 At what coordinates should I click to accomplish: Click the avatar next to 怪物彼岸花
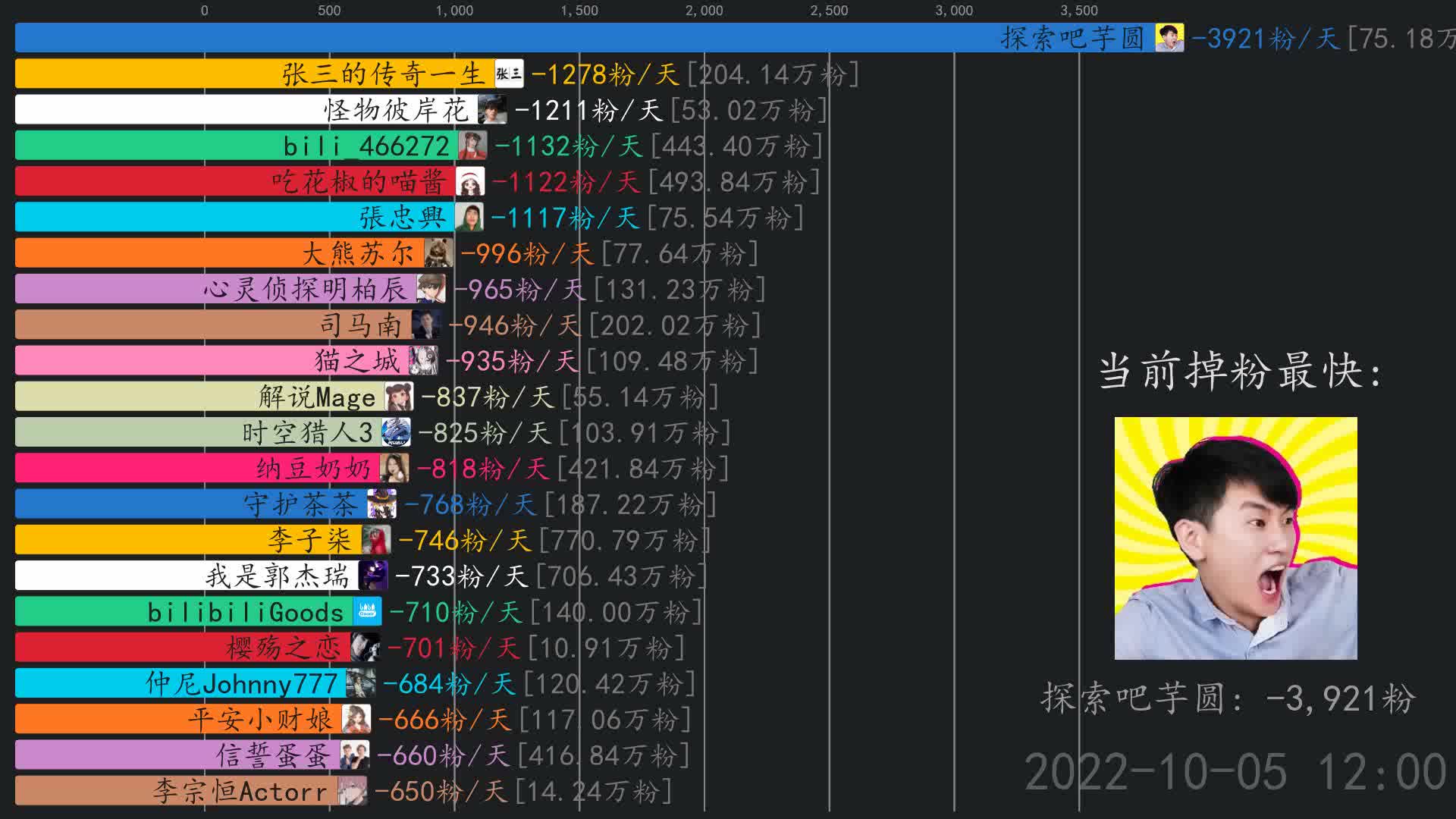tap(492, 110)
